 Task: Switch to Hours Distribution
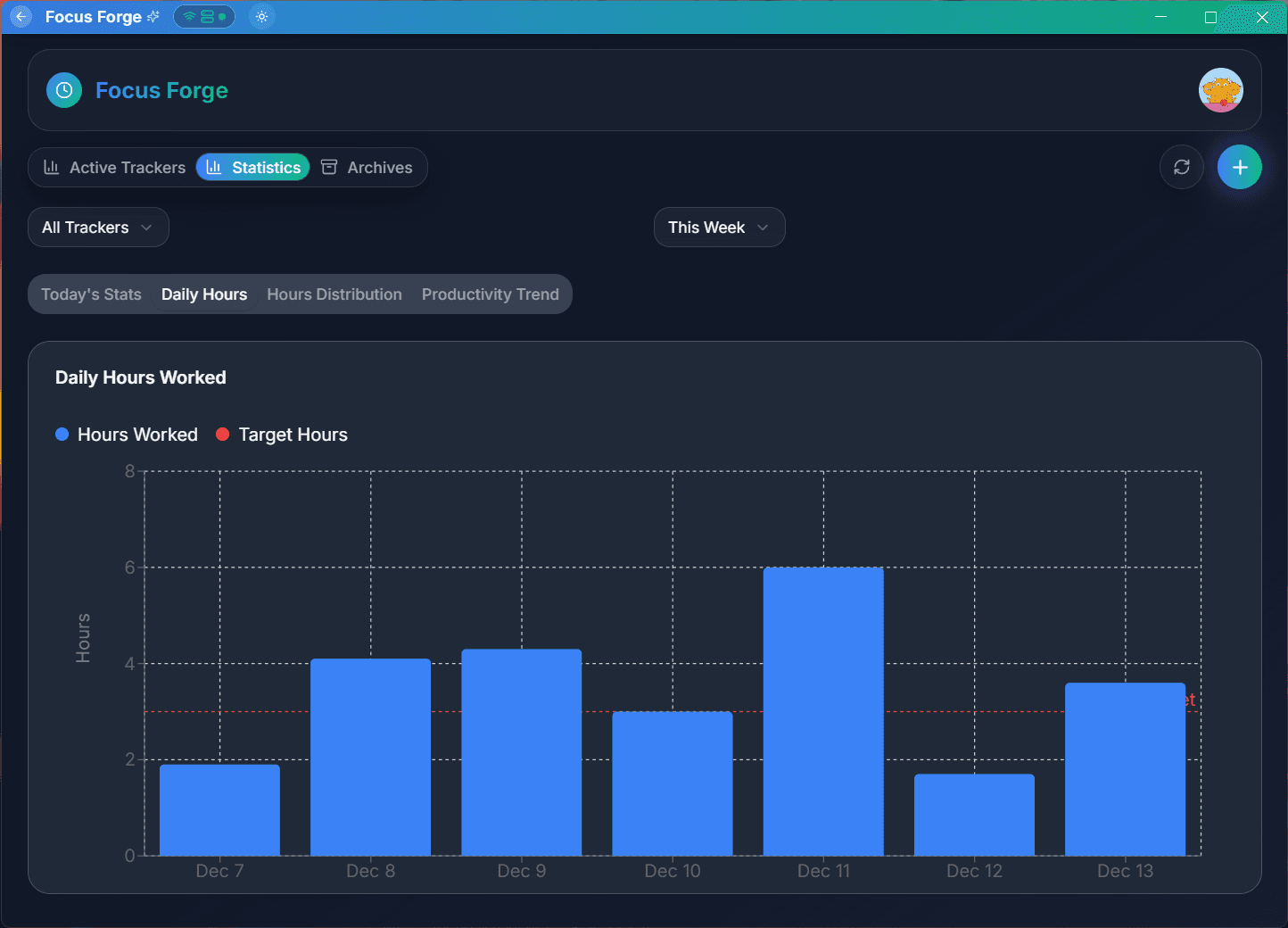pyautogui.click(x=334, y=294)
